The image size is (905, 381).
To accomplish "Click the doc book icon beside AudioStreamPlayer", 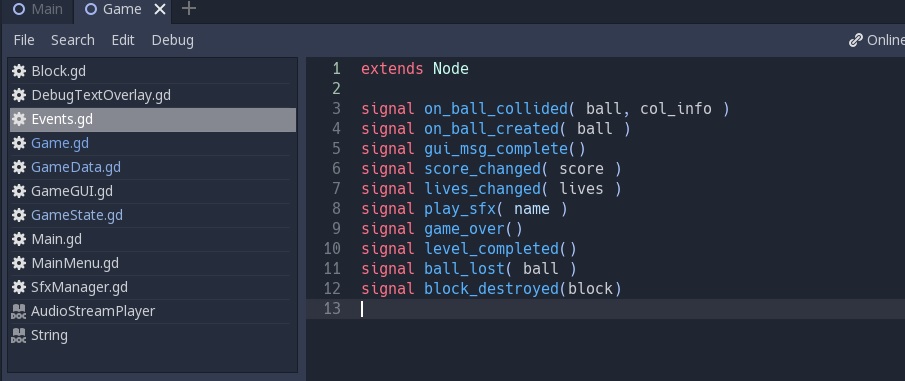I will 19,312.
